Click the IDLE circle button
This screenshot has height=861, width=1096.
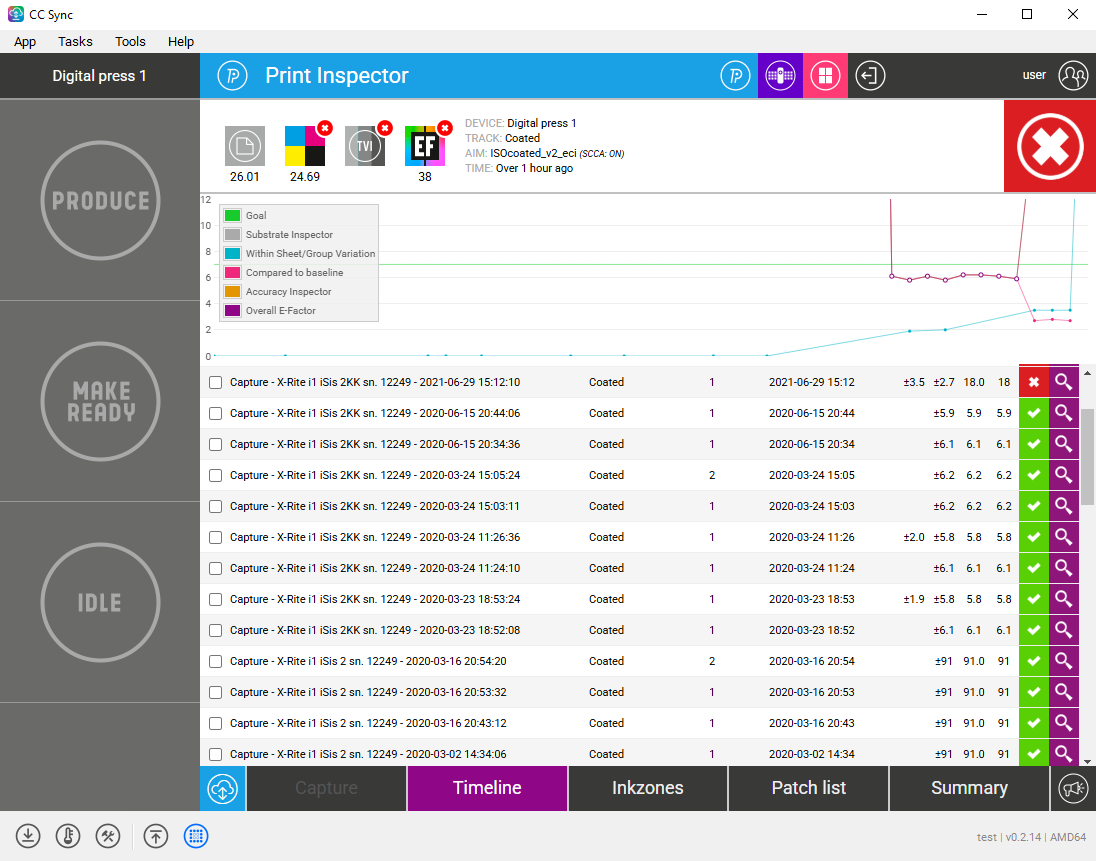[x=100, y=602]
